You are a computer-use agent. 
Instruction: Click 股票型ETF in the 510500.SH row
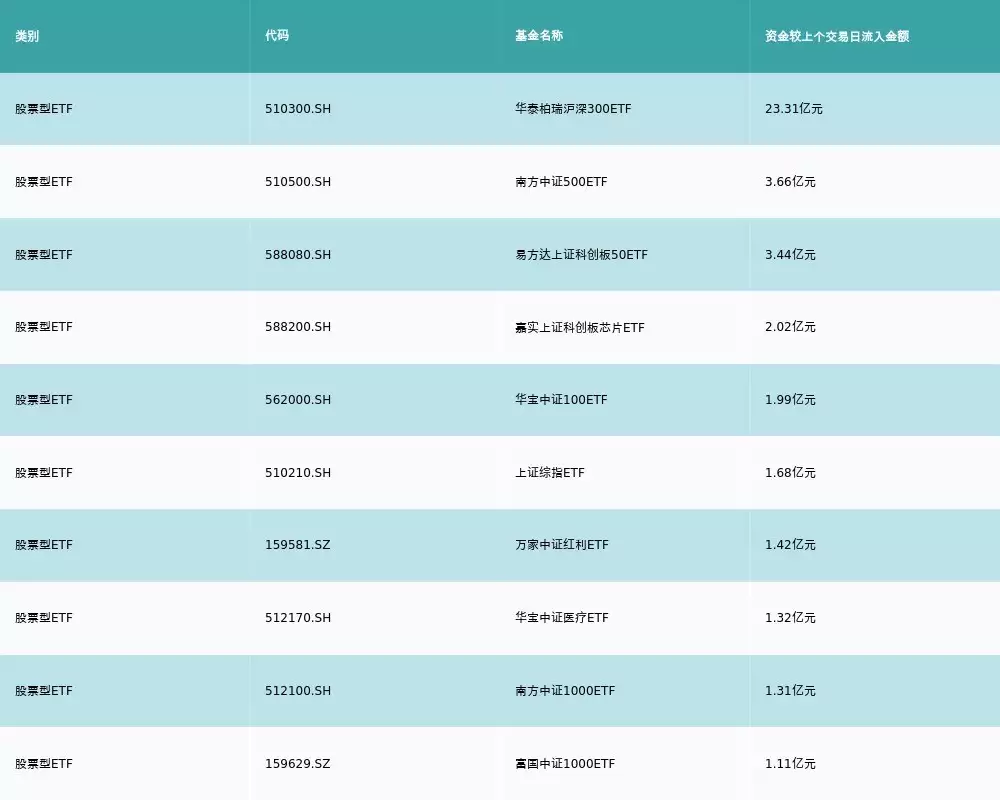[x=44, y=182]
